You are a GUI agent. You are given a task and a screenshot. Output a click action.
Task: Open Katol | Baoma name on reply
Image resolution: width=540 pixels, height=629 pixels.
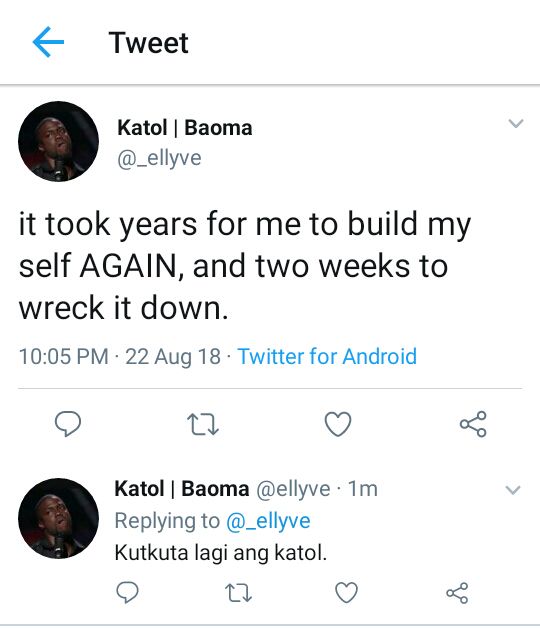[x=182, y=489]
